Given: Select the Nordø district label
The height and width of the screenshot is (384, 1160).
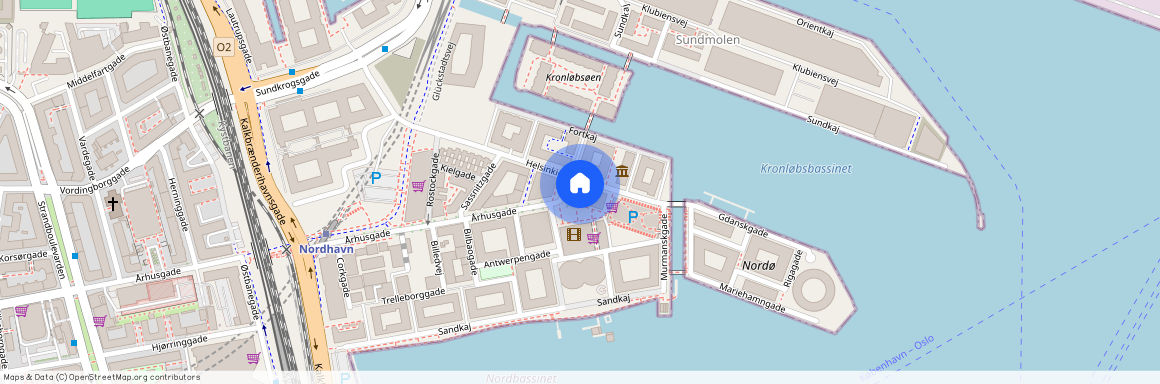Looking at the screenshot, I should 758,265.
